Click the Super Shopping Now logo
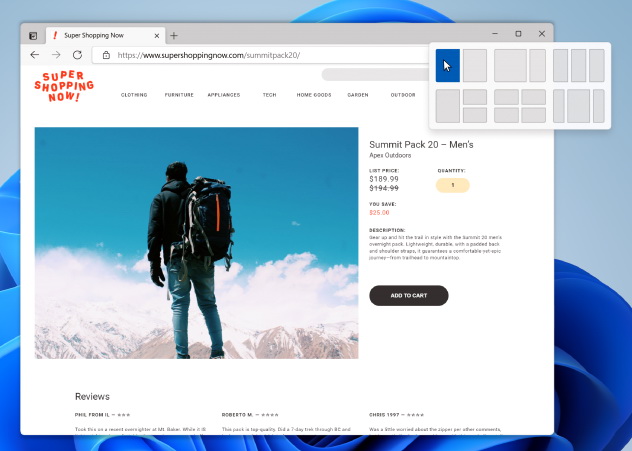The width and height of the screenshot is (632, 451). click(62, 88)
